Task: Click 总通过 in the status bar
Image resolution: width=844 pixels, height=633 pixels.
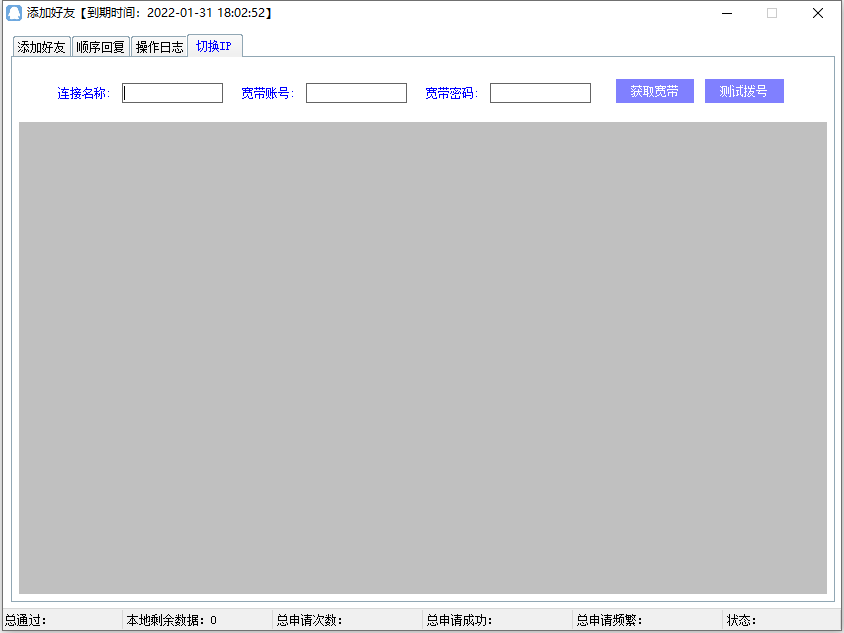Action: point(25,620)
